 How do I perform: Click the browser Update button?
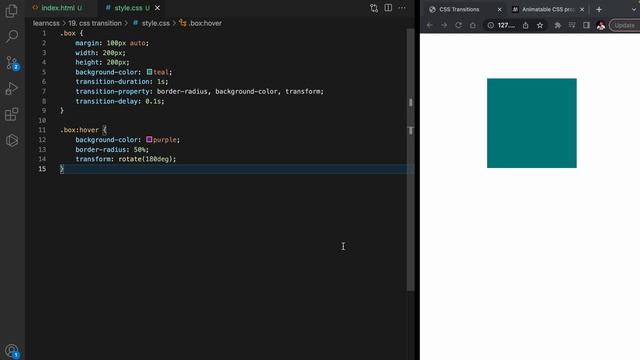[624, 25]
